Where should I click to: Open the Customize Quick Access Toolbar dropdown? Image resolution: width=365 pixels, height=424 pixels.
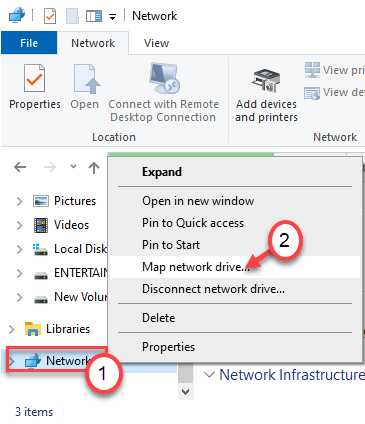click(x=113, y=17)
